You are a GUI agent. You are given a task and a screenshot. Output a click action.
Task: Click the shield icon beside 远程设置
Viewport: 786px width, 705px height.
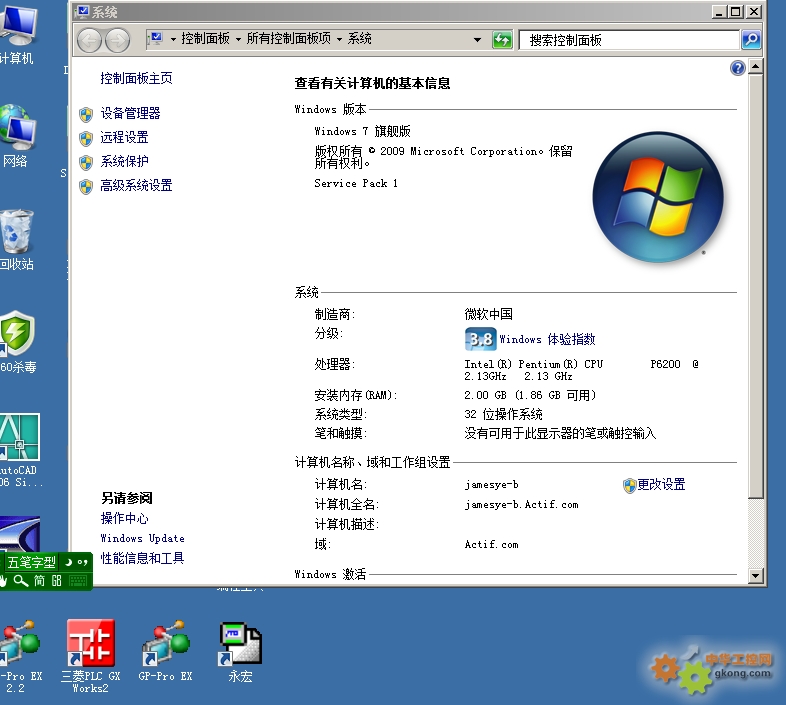(86, 138)
